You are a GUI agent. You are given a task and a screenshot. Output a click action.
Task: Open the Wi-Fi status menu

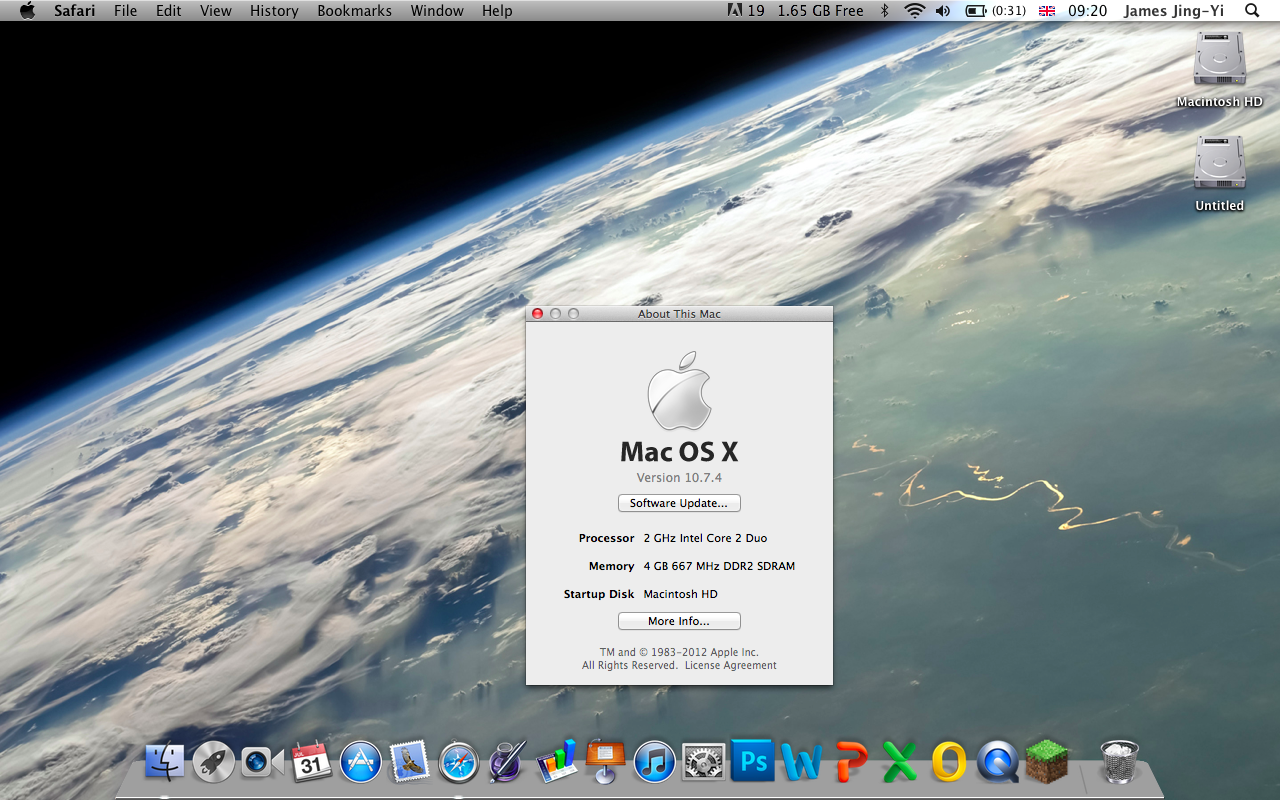(x=914, y=11)
